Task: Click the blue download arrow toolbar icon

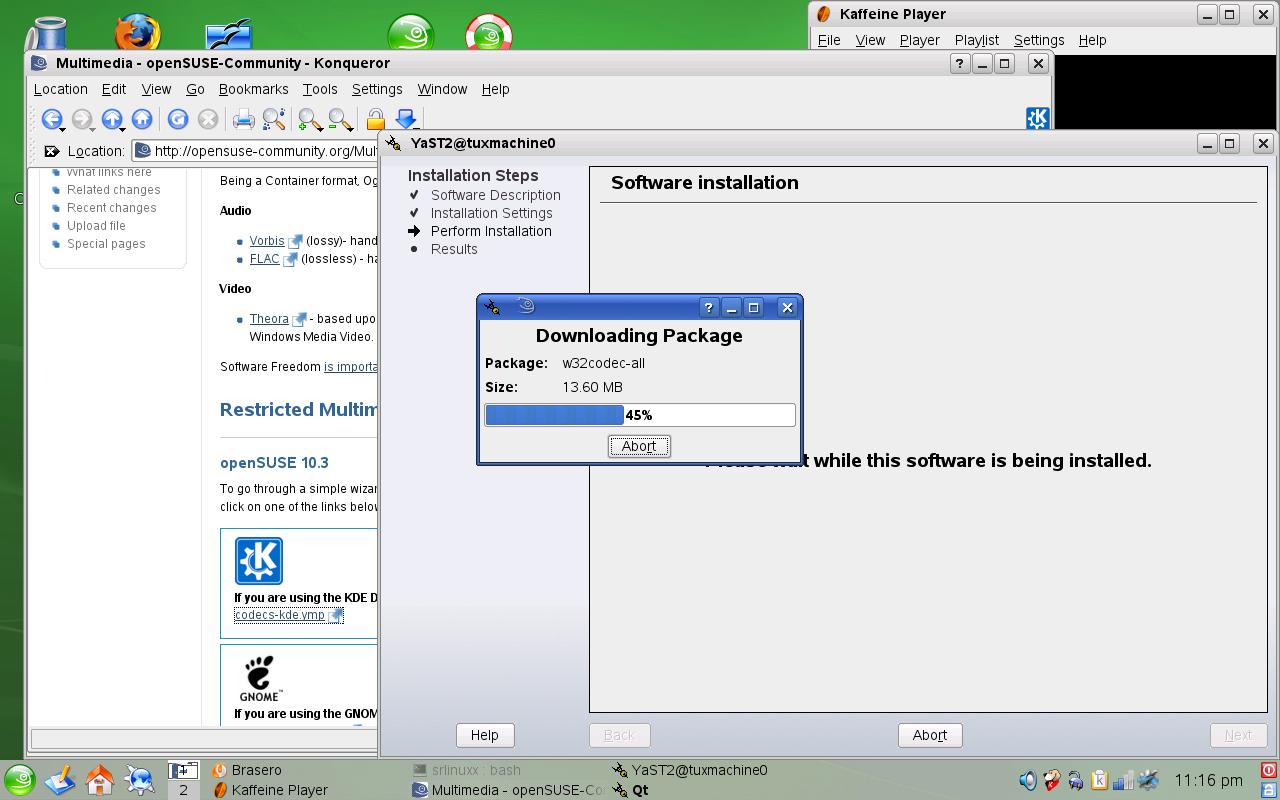Action: (406, 120)
